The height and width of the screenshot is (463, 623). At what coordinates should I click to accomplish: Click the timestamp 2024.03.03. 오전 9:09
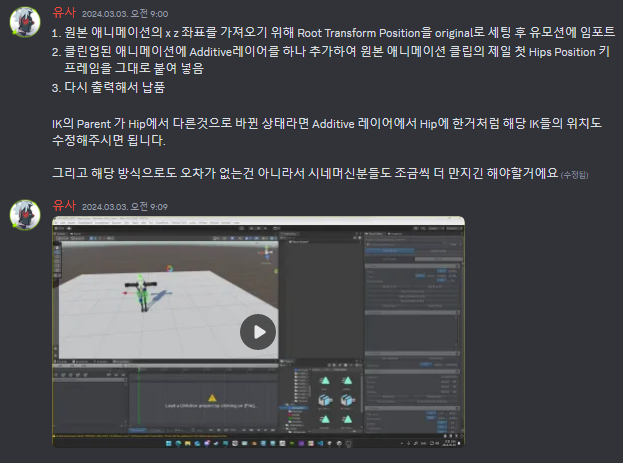pyautogui.click(x=125, y=207)
